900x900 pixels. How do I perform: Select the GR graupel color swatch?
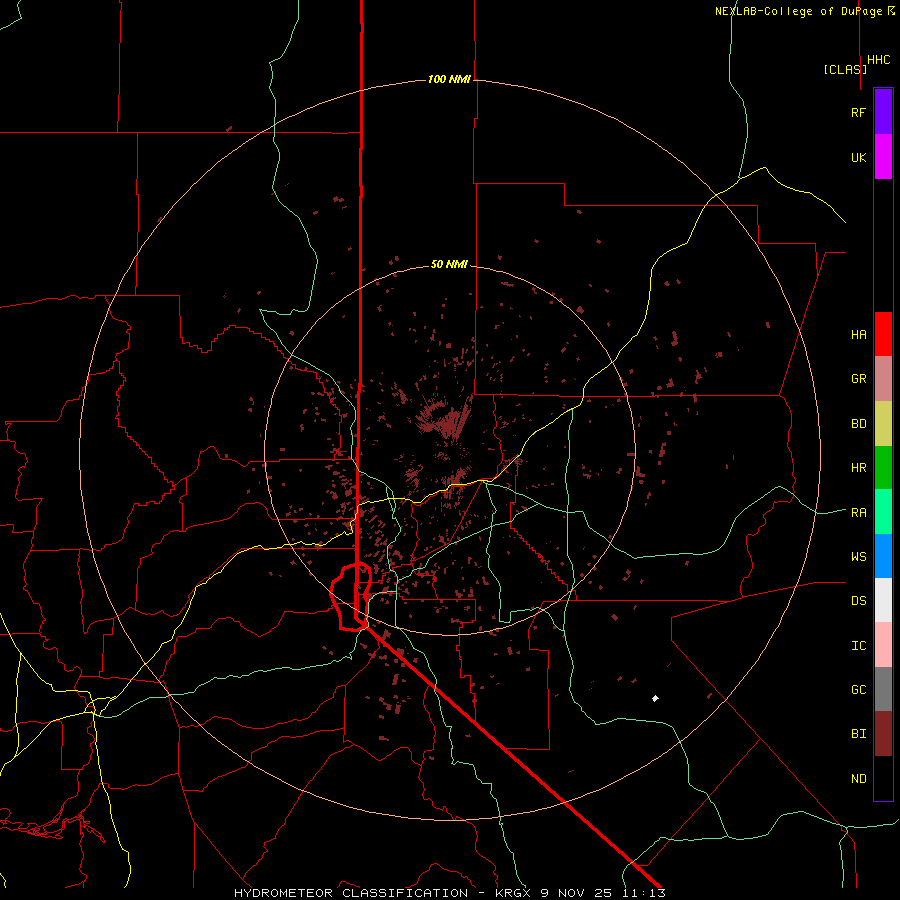click(x=883, y=379)
